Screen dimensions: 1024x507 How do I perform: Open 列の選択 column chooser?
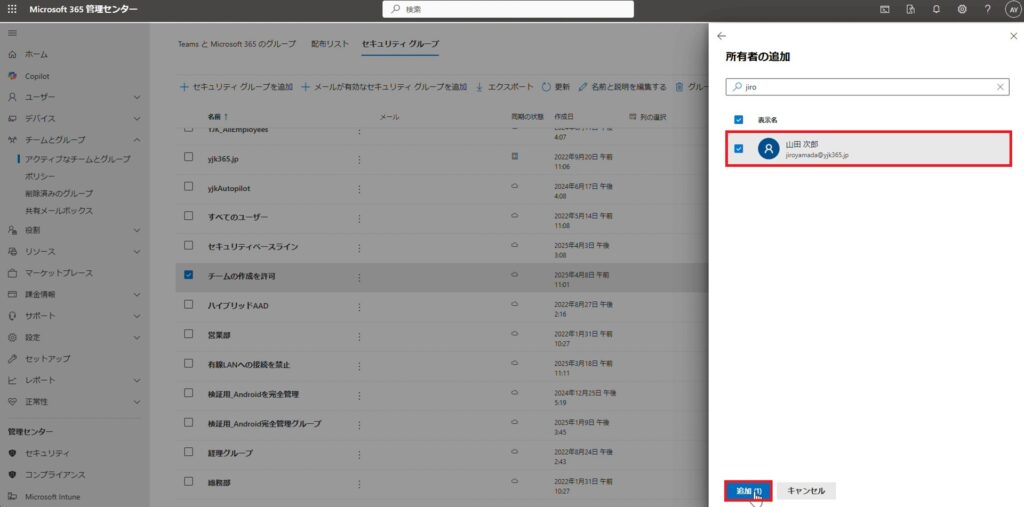coord(647,116)
